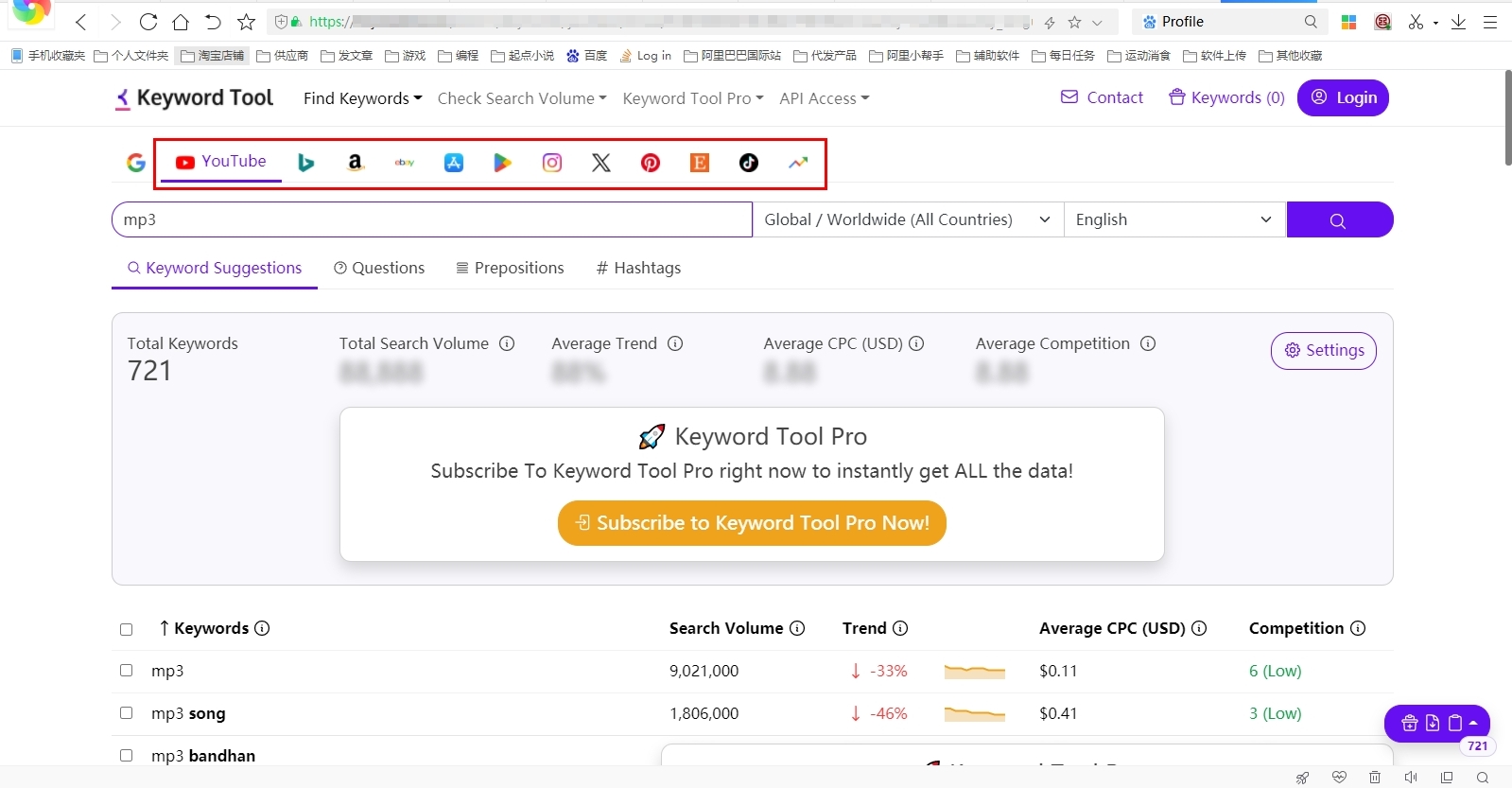Open the Settings button
This screenshot has width=1512, height=788.
click(x=1324, y=350)
